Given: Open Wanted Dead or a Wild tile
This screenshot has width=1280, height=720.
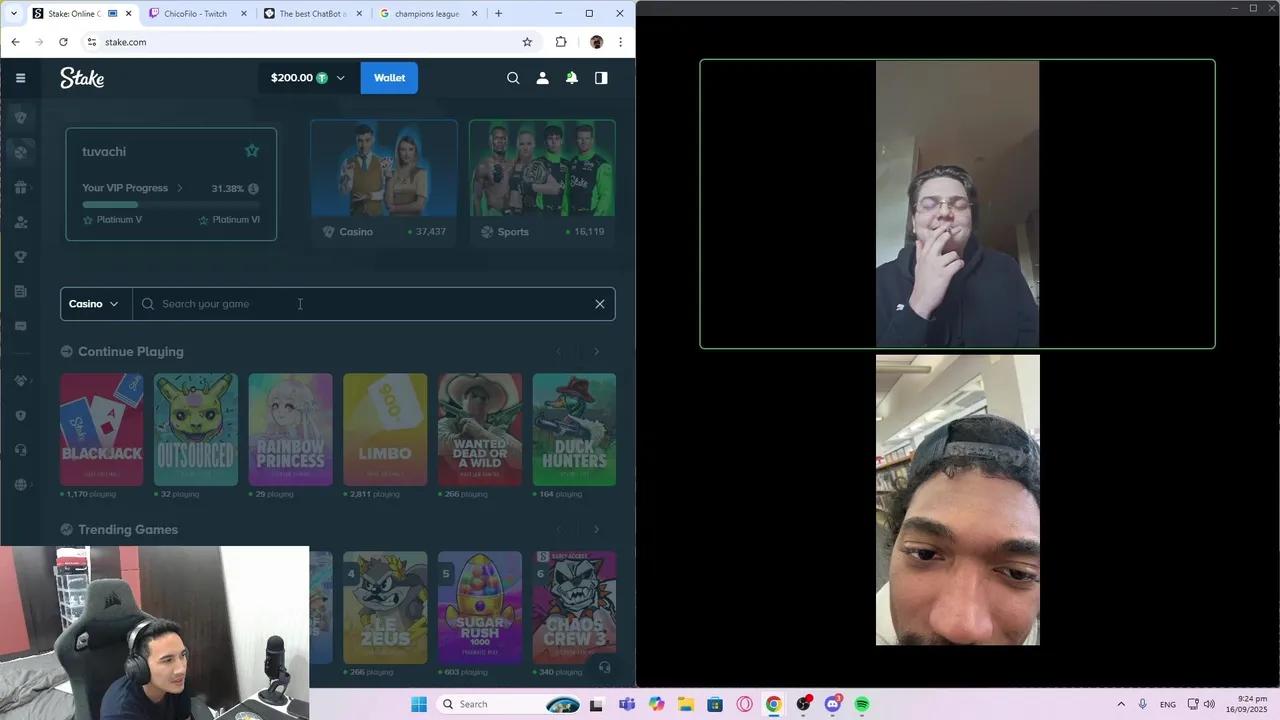Looking at the screenshot, I should click(x=480, y=429).
